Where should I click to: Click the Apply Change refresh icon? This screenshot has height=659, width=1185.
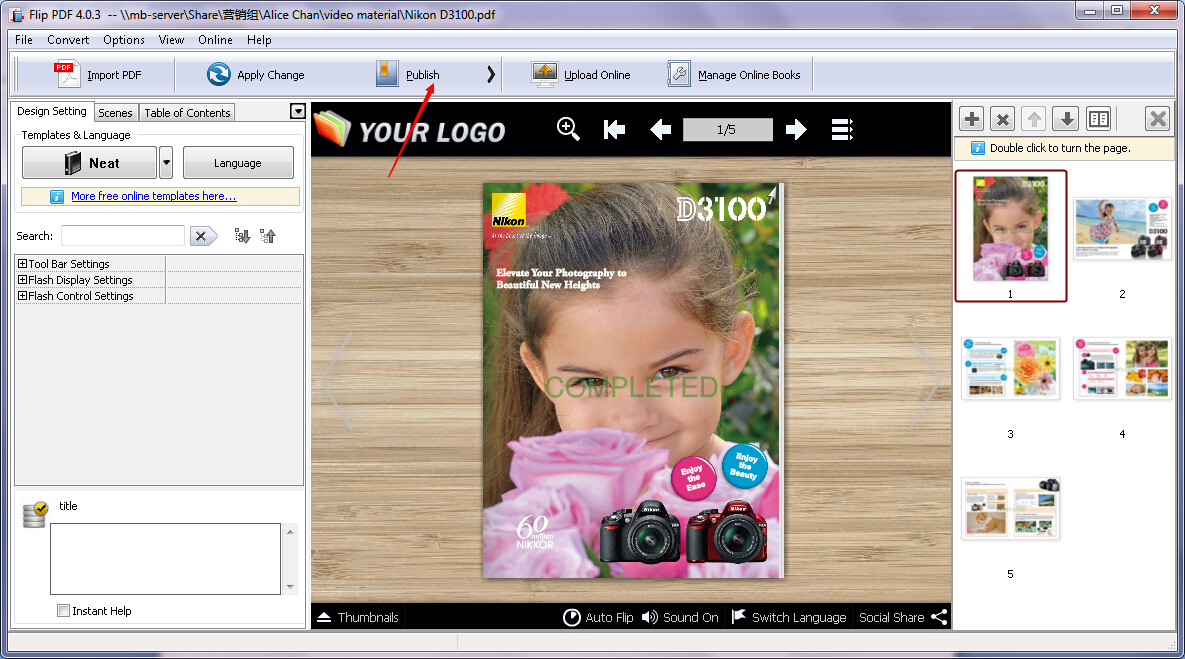point(219,74)
